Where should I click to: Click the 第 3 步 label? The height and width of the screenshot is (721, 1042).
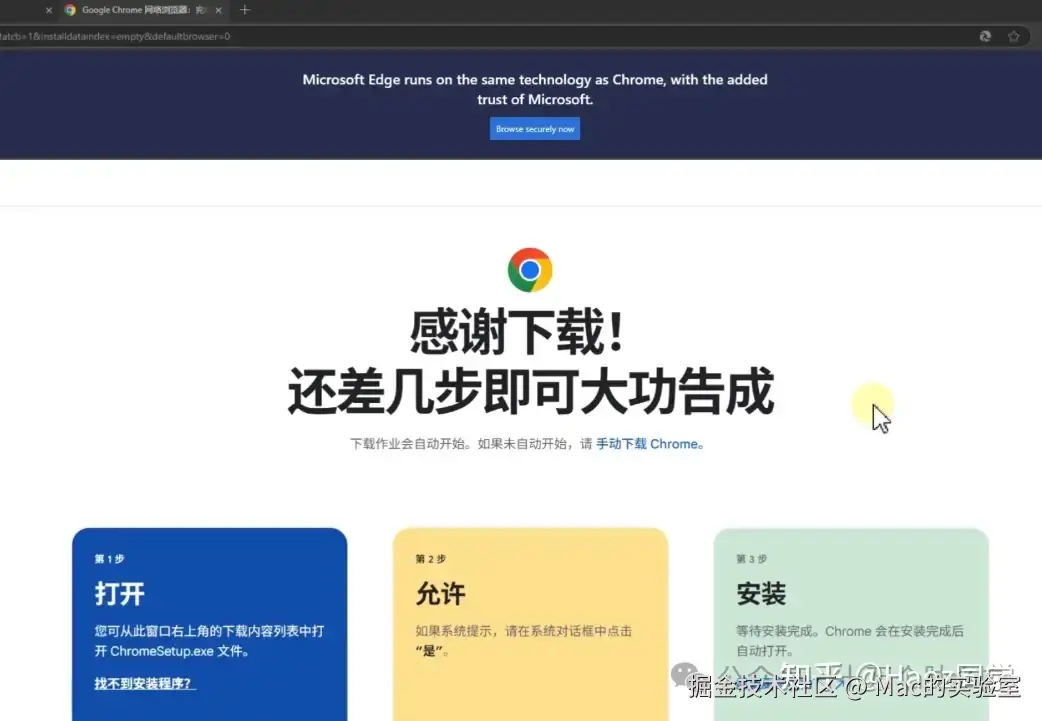pos(751,559)
